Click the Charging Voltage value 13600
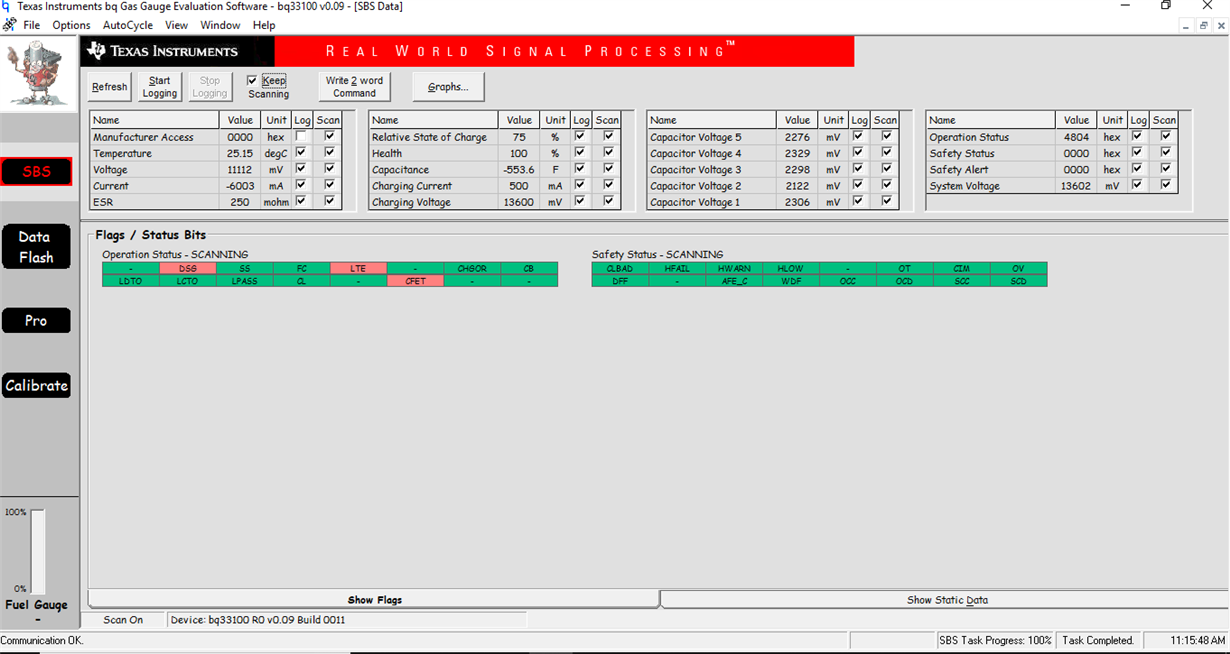This screenshot has height=654, width=1230. (x=519, y=202)
